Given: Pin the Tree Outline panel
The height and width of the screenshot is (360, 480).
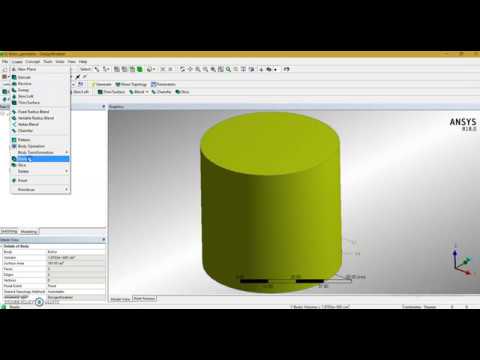Looking at the screenshot, I should click(104, 107).
